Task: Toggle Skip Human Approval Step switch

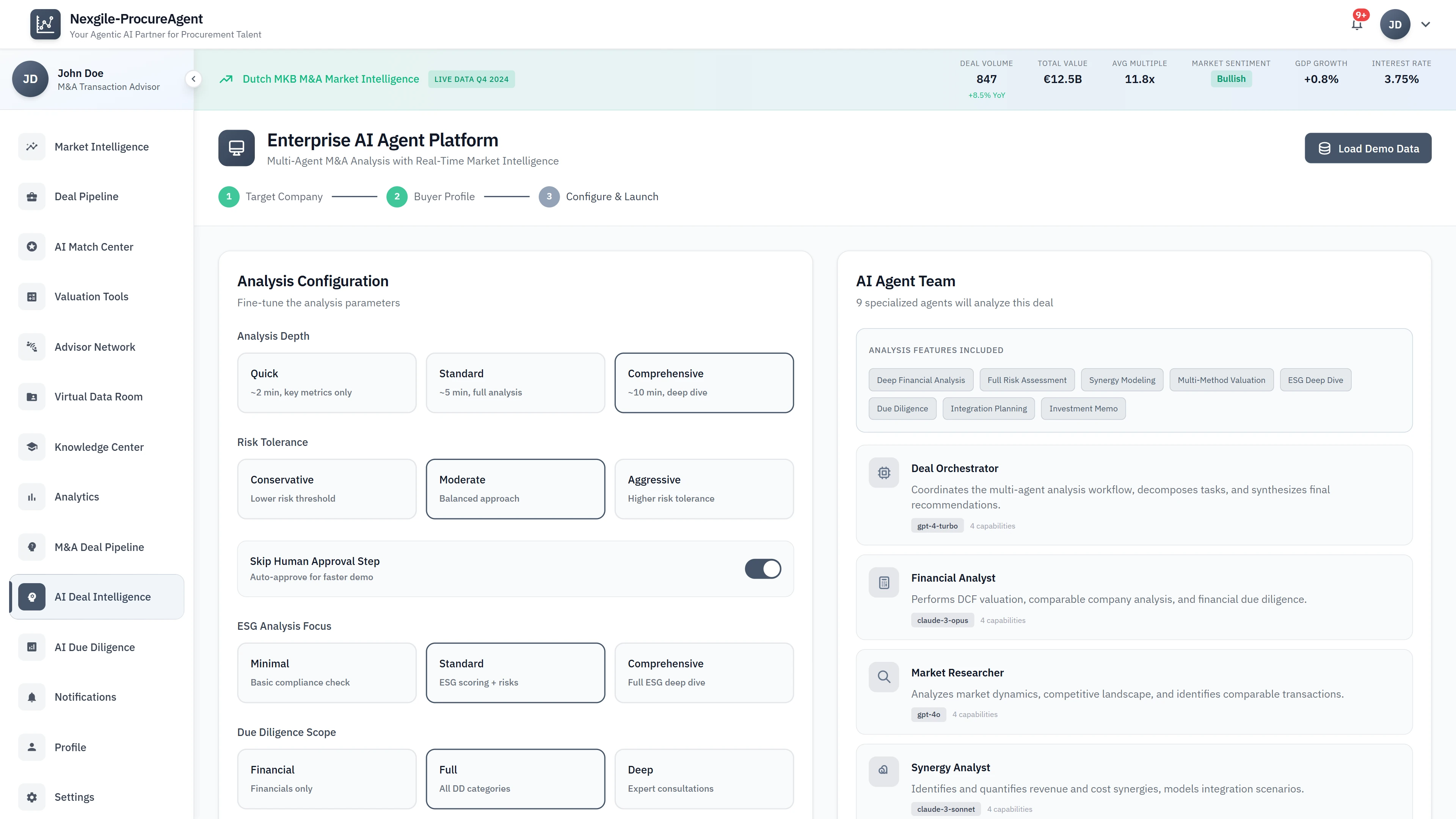Action: [763, 569]
